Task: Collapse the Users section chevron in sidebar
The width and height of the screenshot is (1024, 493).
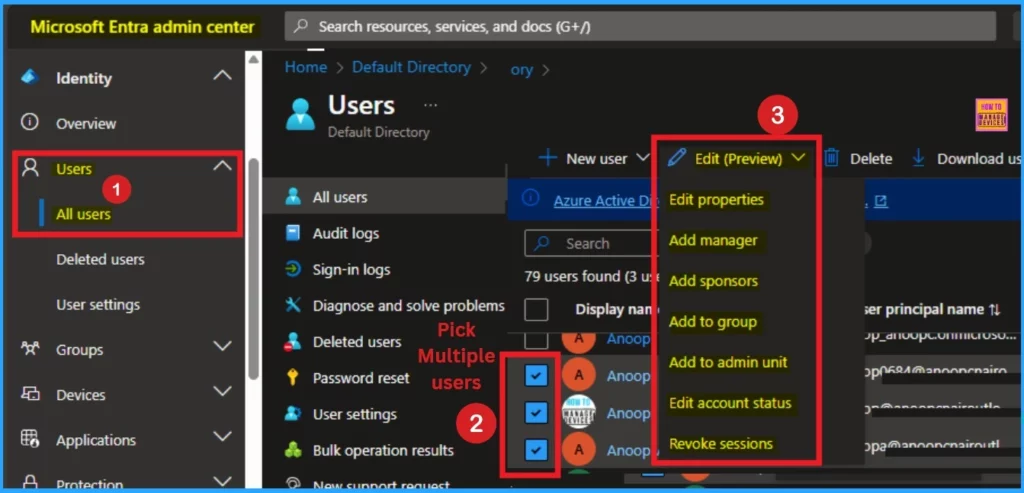Action: click(223, 166)
